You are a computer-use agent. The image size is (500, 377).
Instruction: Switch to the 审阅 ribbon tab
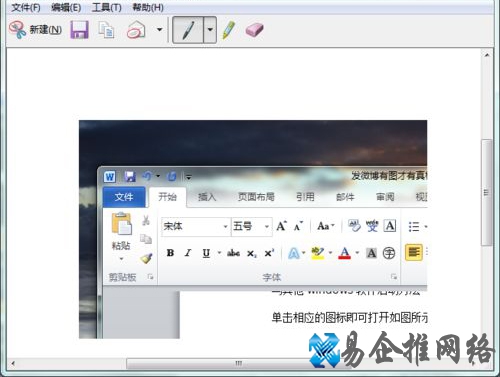tap(385, 197)
